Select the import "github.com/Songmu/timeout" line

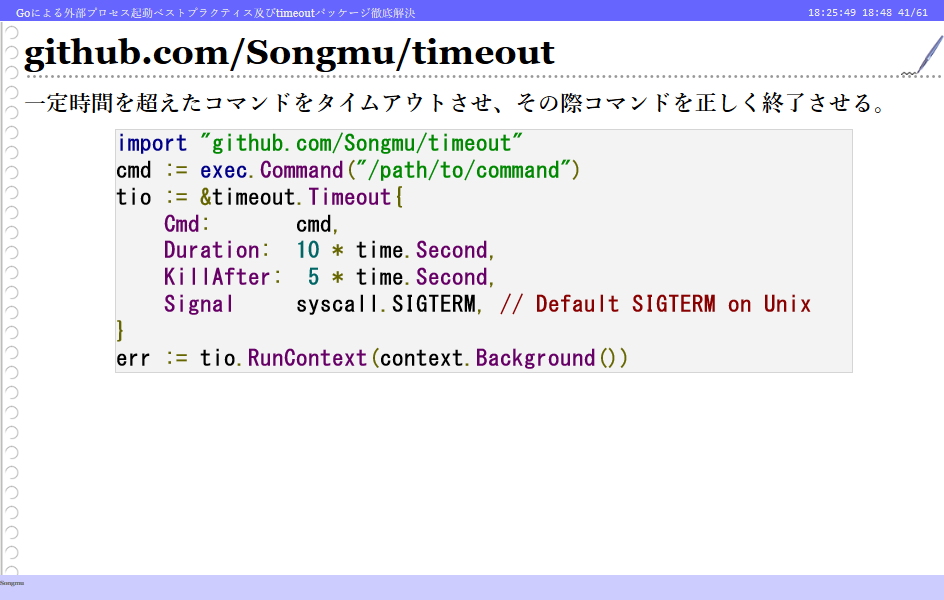(320, 143)
